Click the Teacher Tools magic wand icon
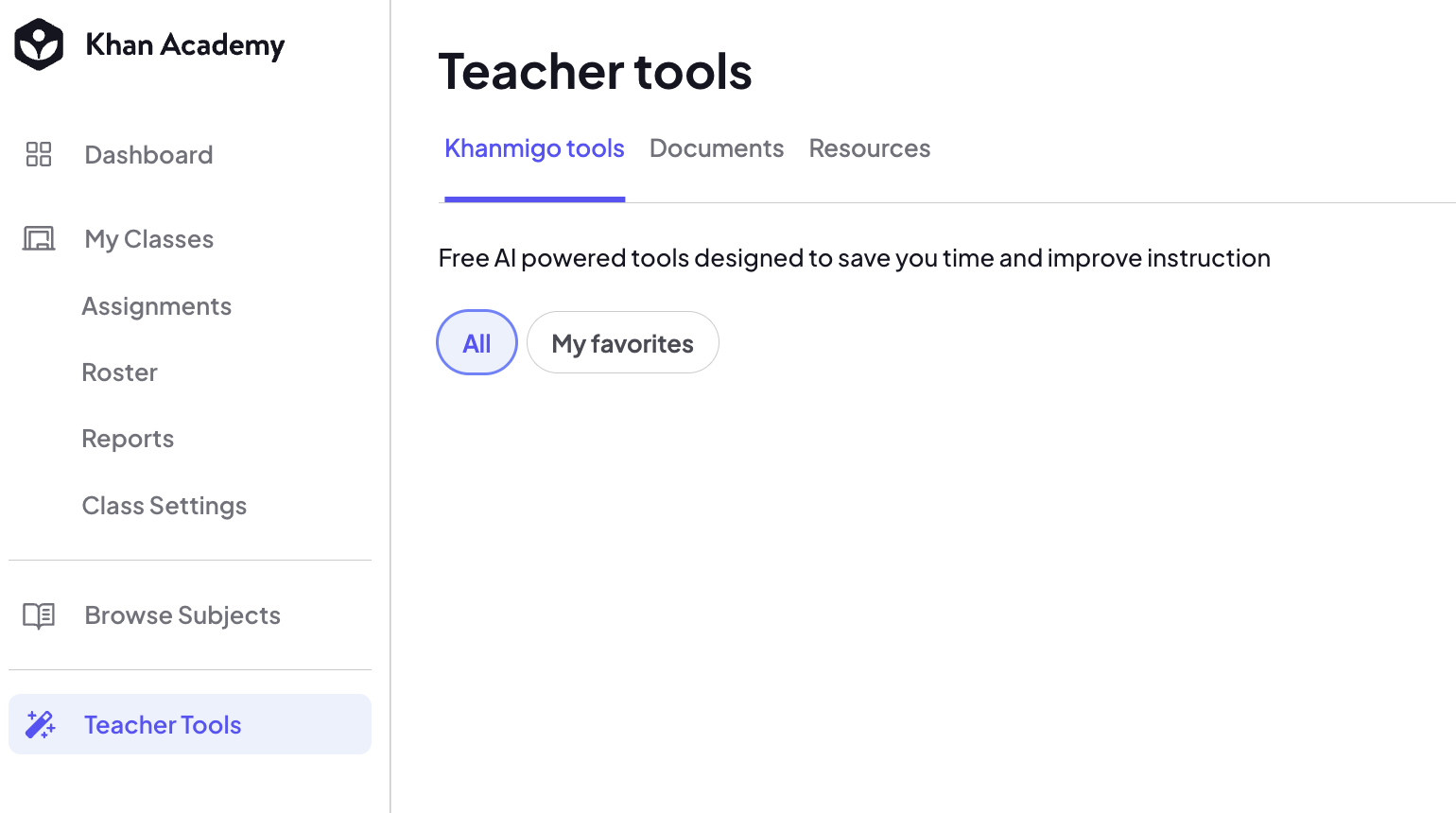This screenshot has height=813, width=1456. click(40, 724)
